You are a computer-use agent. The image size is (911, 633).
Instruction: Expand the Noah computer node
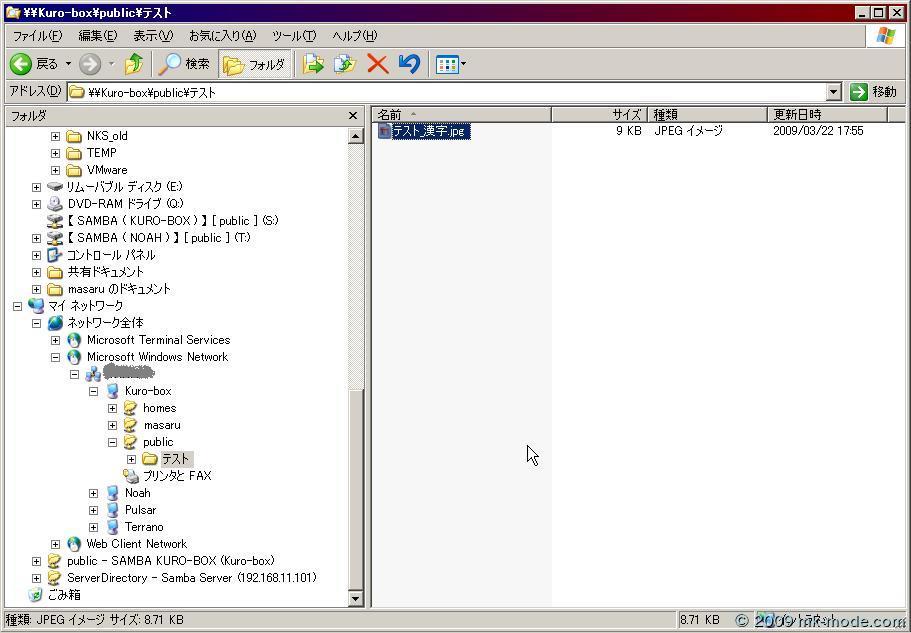click(93, 493)
